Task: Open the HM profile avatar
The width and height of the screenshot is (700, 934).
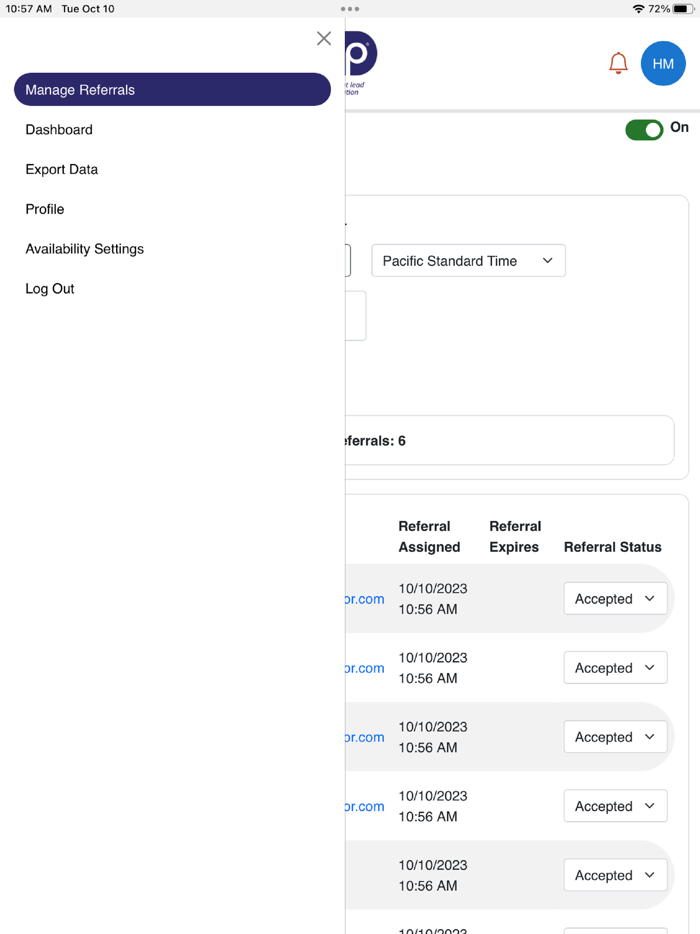Action: [x=663, y=63]
